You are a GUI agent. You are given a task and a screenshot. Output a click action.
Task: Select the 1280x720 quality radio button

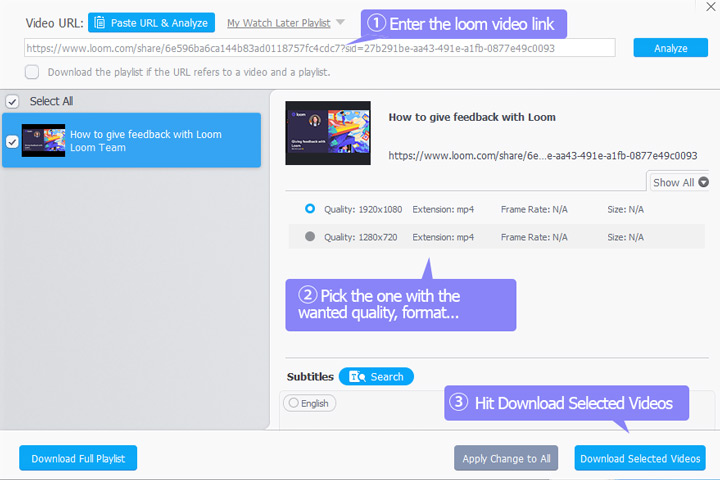point(310,237)
